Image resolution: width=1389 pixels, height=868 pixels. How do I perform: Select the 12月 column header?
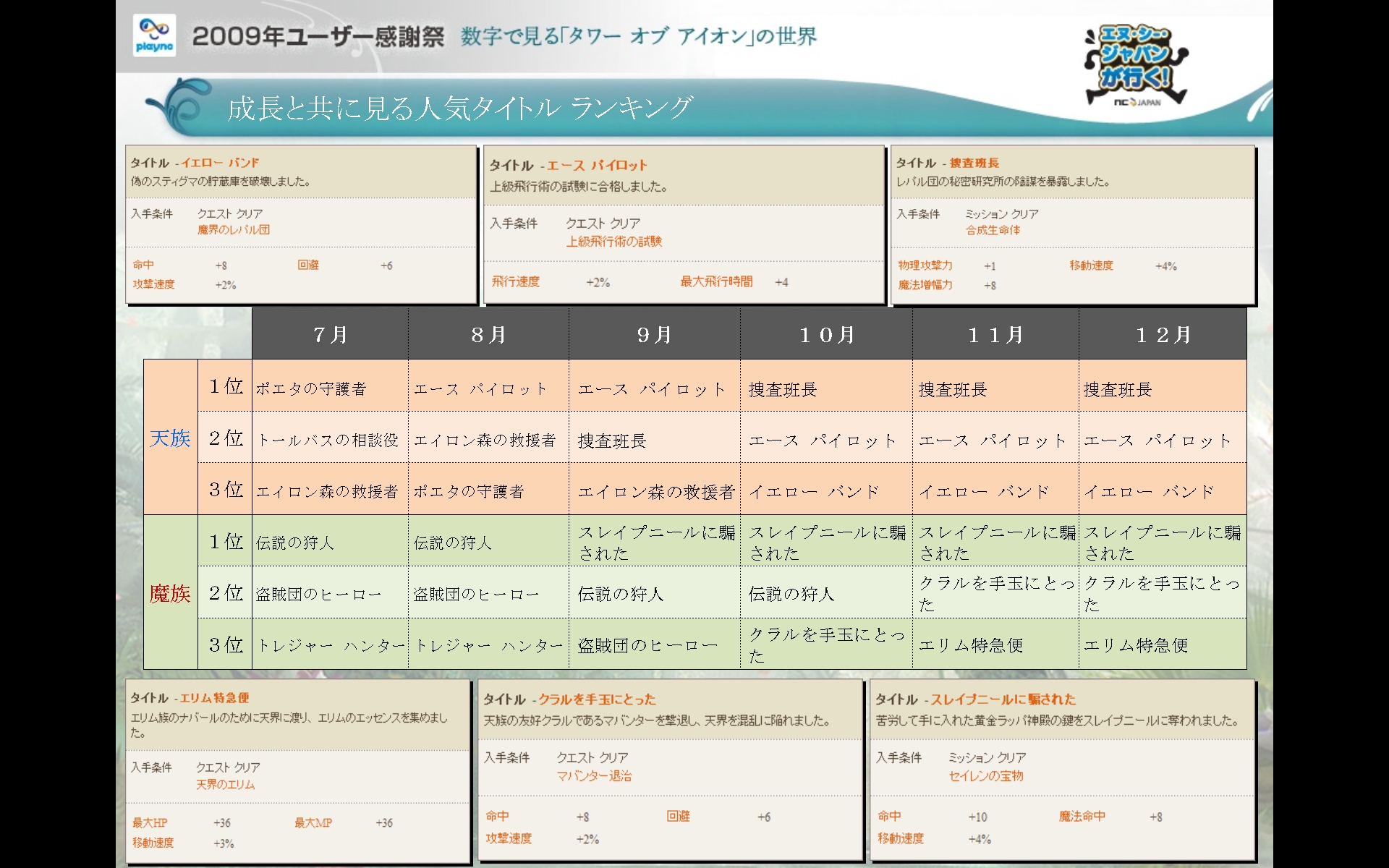tap(1163, 335)
